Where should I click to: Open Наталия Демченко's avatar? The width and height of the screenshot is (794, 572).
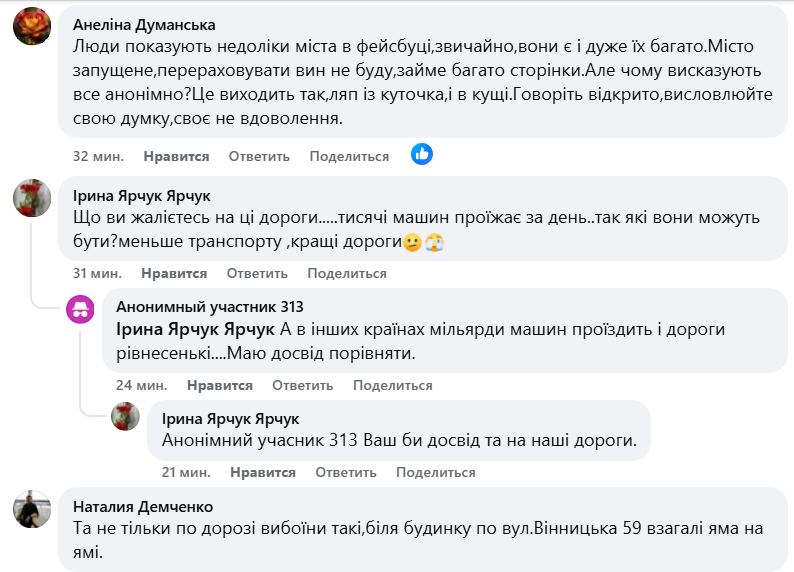pyautogui.click(x=32, y=509)
